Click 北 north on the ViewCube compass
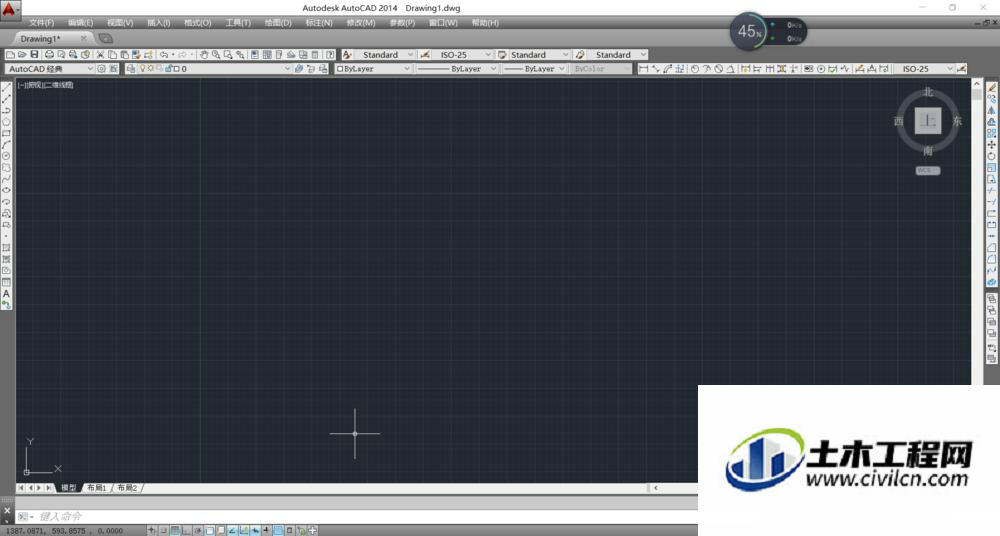This screenshot has height=536, width=1000. pos(928,92)
